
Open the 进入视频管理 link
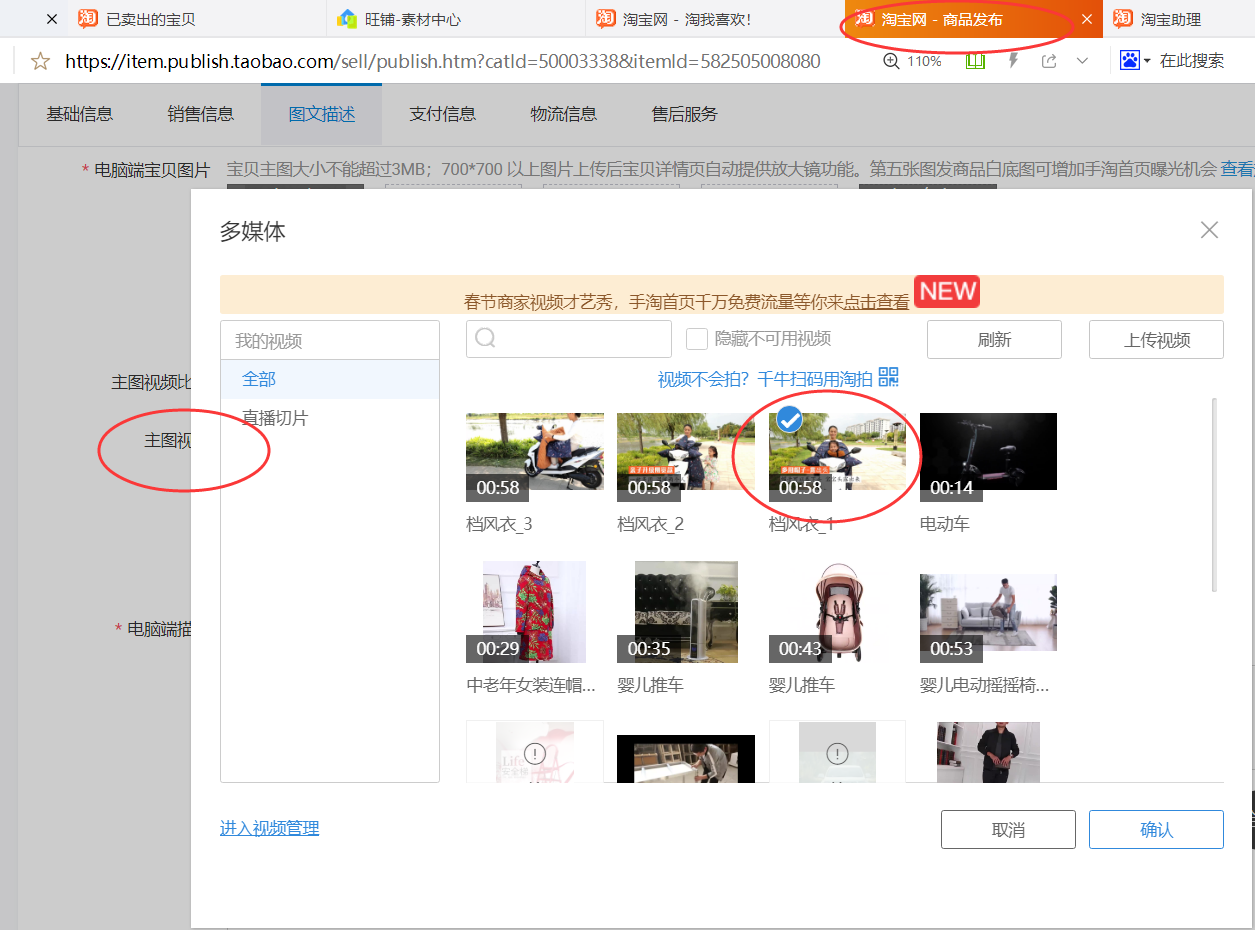269,828
